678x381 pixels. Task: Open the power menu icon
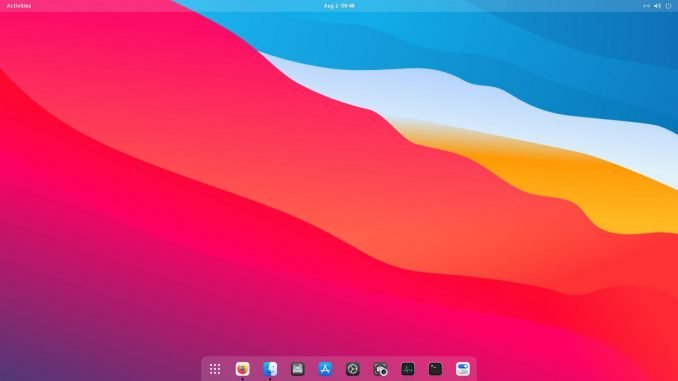coord(668,6)
